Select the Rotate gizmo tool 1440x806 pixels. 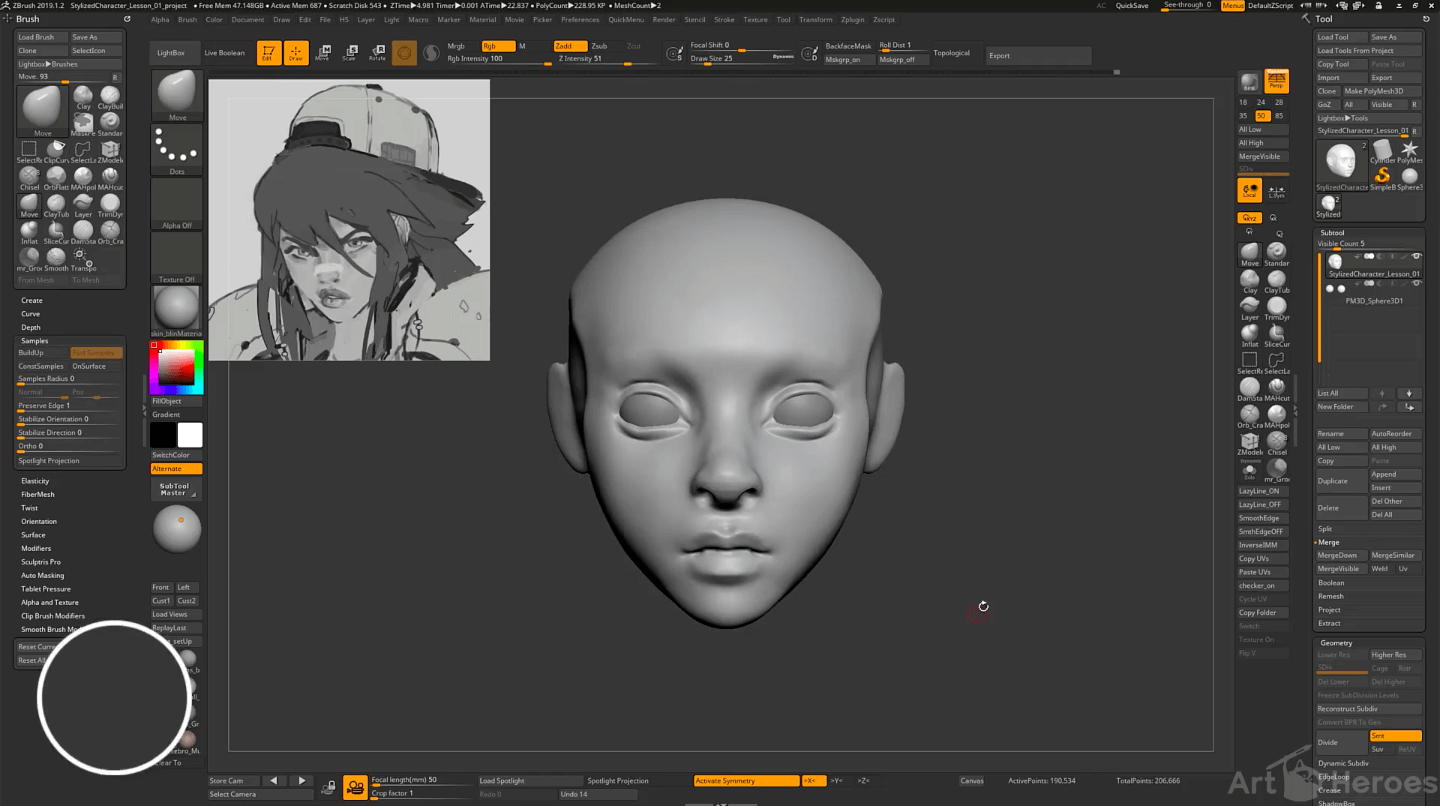[x=377, y=52]
